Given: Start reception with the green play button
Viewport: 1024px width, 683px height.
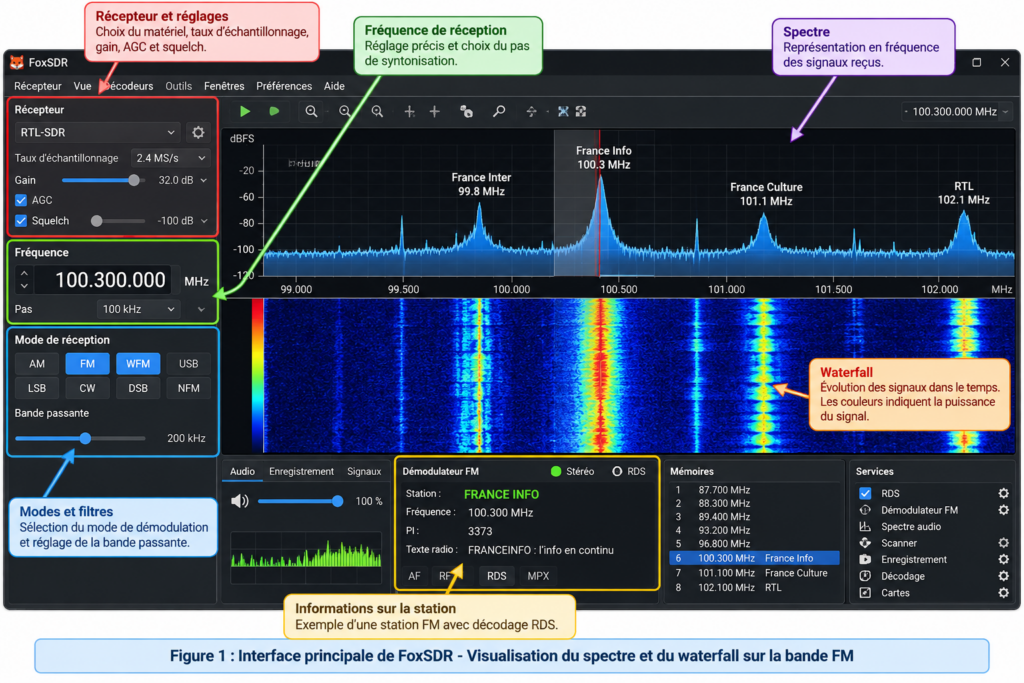Looking at the screenshot, I should (245, 112).
